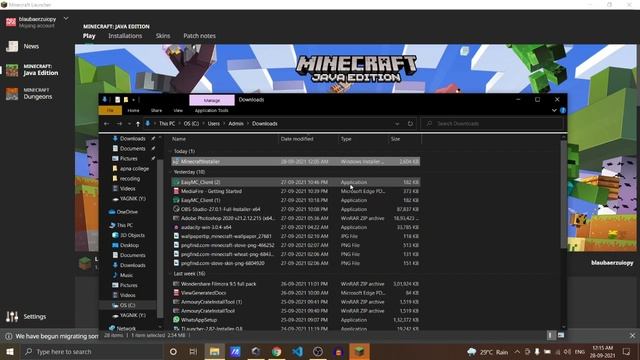
Task: Expand the Explorer ribbon chevron
Action: click(554, 110)
